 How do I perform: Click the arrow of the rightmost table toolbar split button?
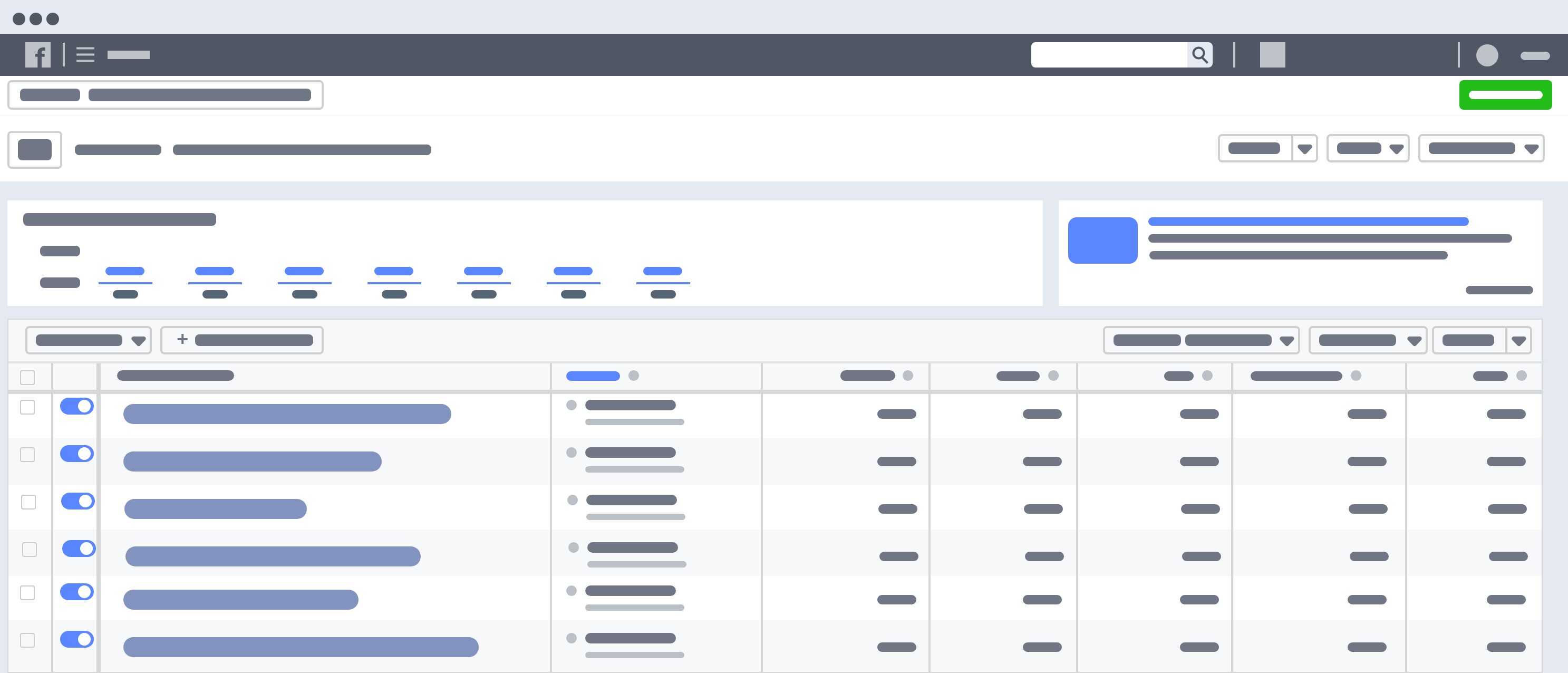(x=1518, y=340)
